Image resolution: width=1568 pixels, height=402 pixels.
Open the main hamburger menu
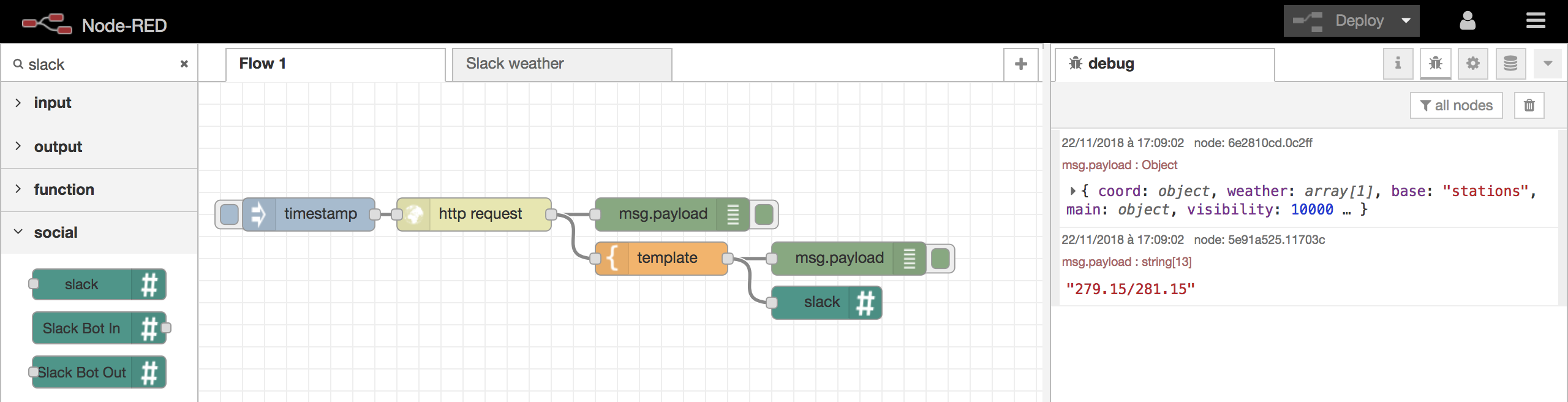pos(1536,21)
